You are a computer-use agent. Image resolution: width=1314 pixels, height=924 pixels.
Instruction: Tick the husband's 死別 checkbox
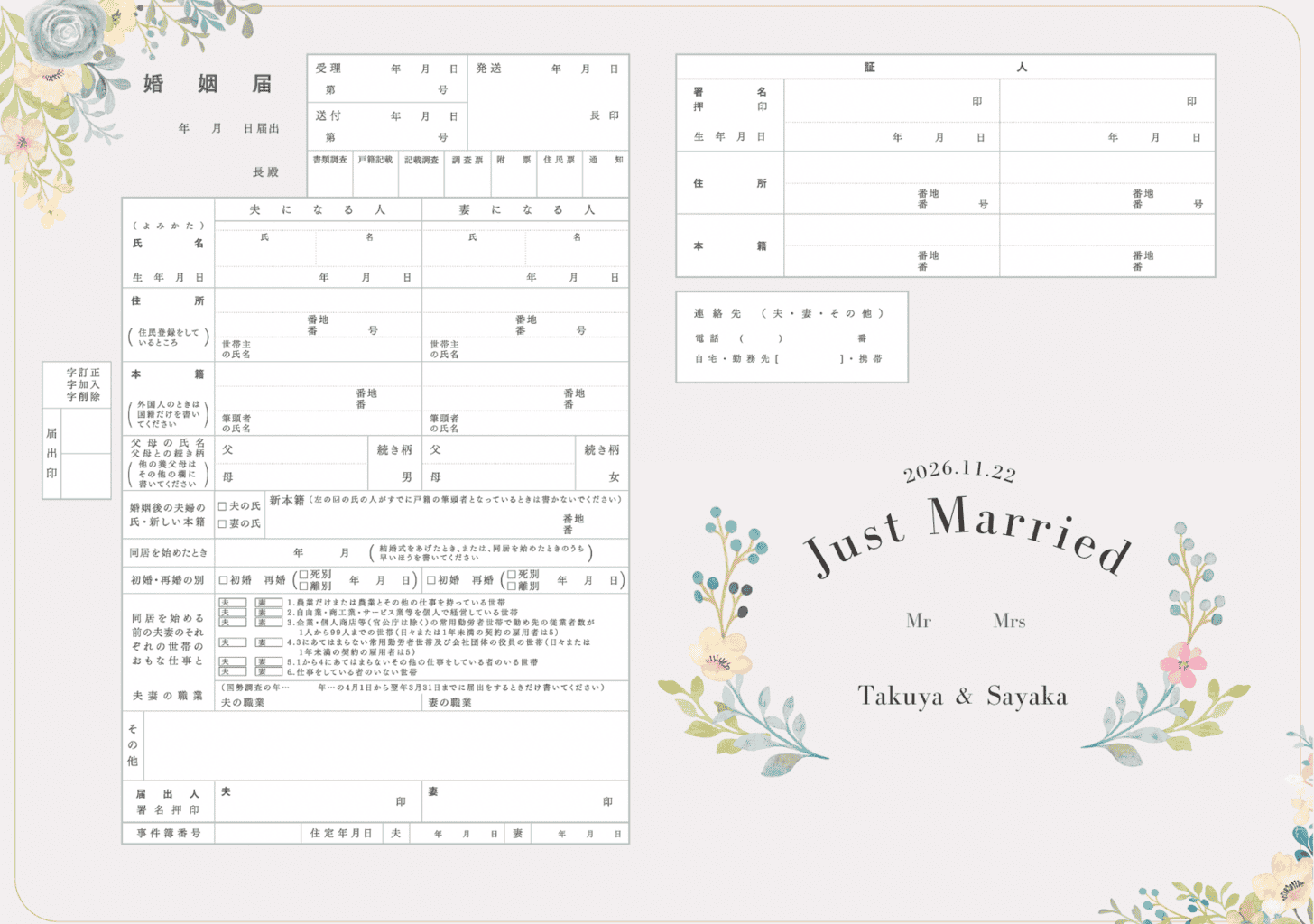tap(304, 575)
